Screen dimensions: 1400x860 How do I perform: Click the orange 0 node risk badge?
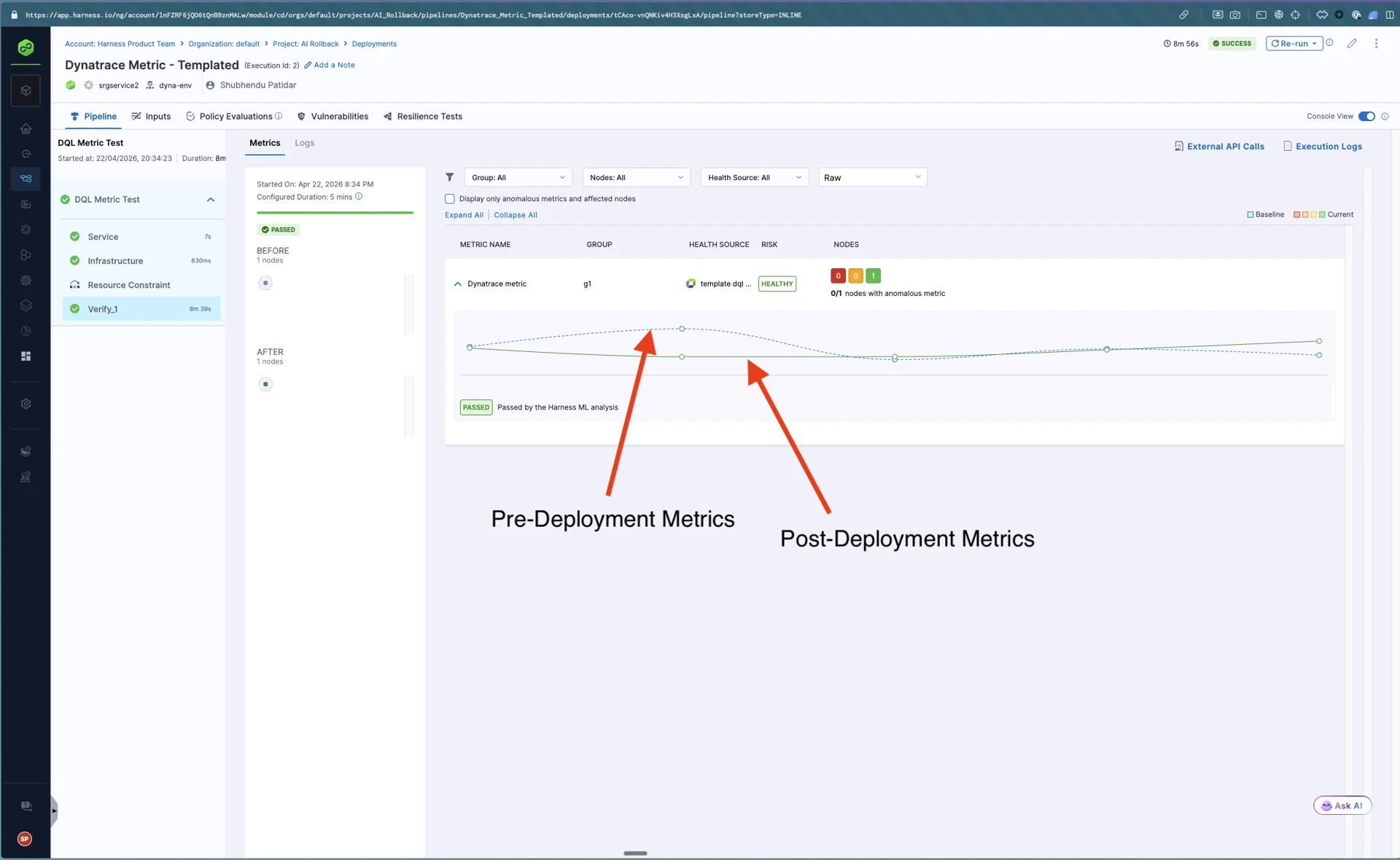click(855, 275)
